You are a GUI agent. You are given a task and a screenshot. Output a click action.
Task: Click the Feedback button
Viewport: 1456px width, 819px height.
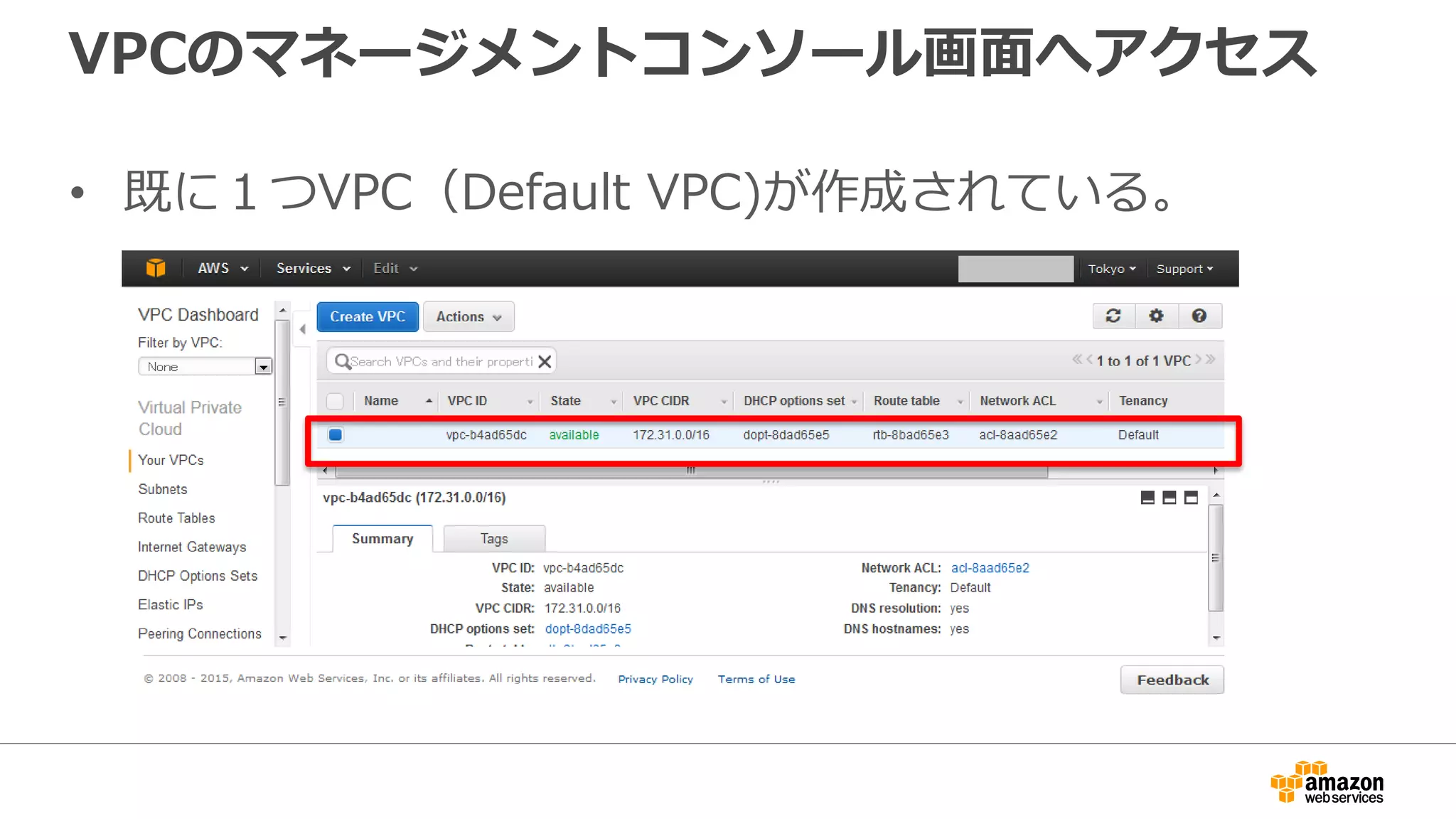click(1172, 680)
